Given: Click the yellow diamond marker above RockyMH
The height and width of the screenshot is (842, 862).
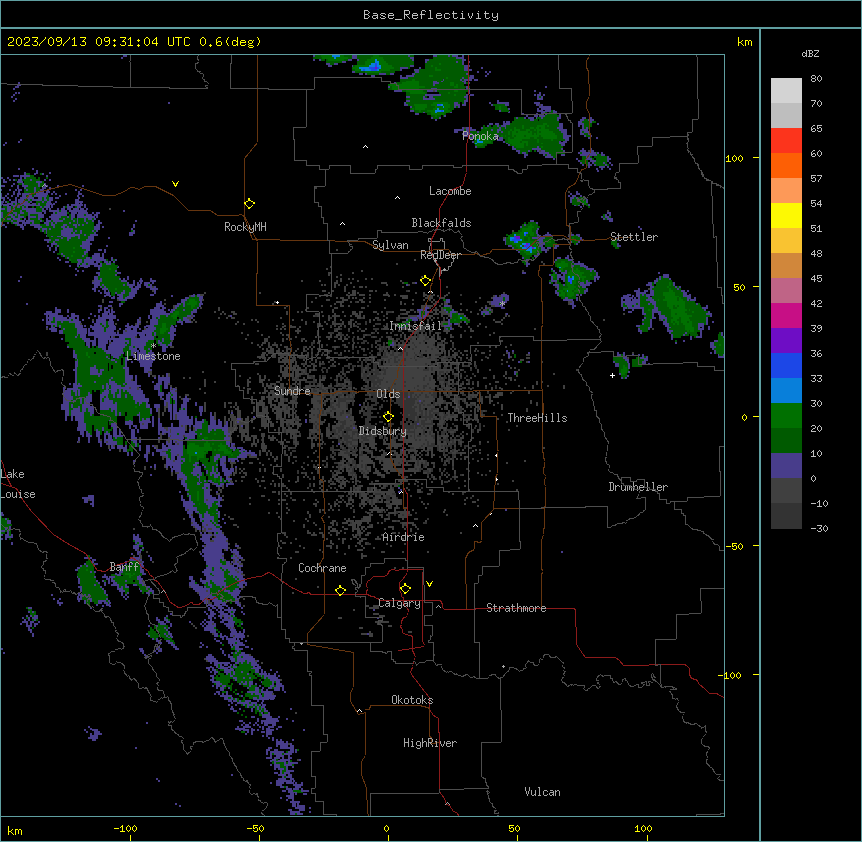Looking at the screenshot, I should [x=249, y=204].
